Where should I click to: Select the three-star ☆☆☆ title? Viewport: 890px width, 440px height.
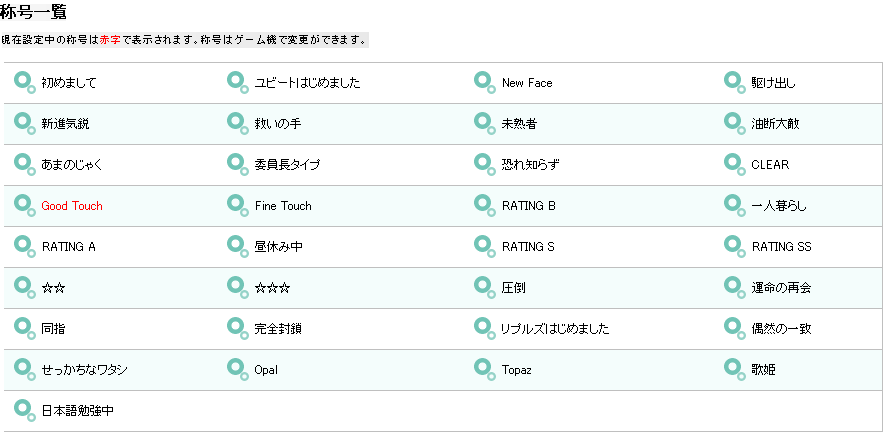pos(272,288)
